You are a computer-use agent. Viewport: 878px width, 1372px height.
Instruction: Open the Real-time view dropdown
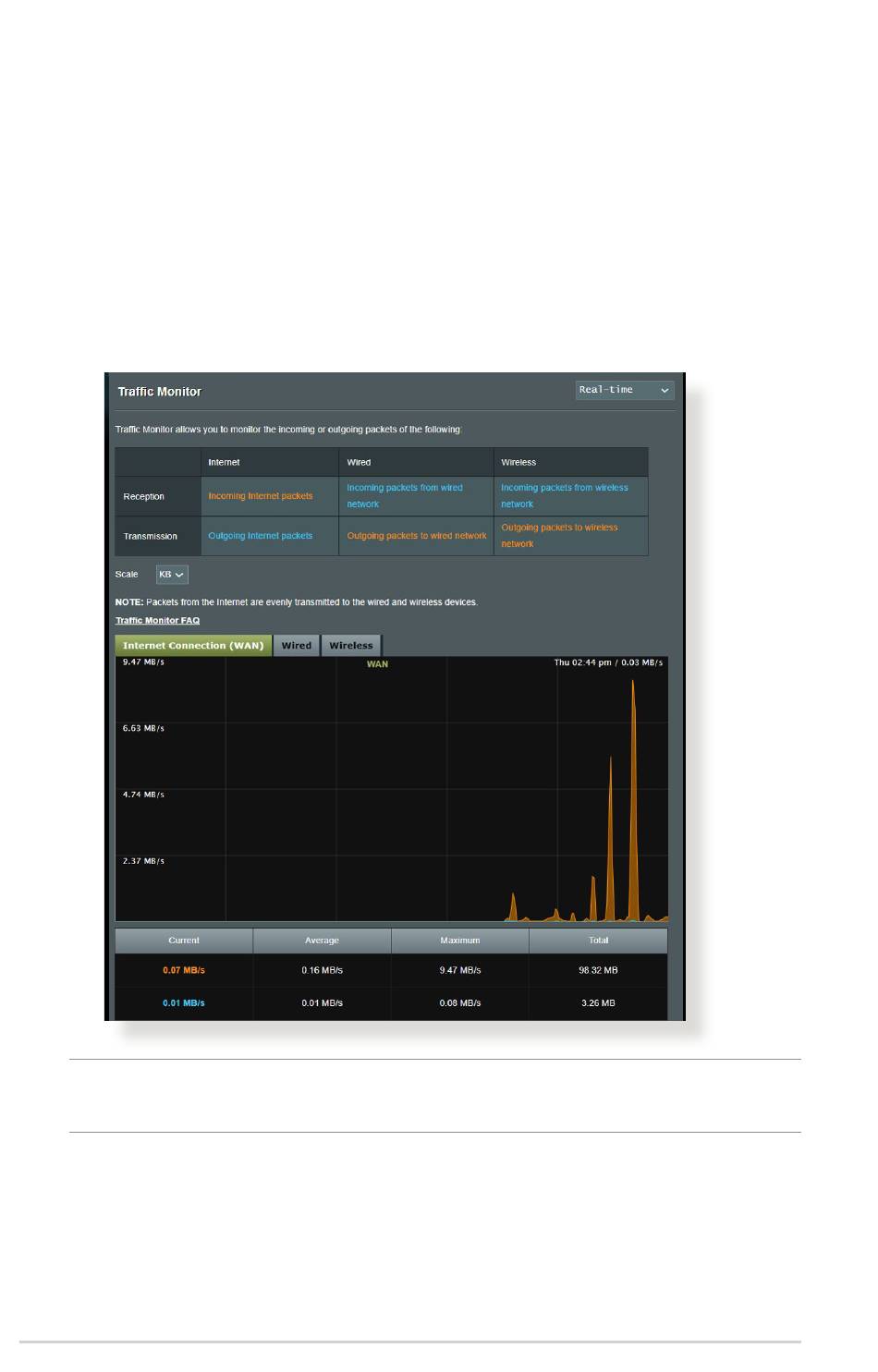point(625,390)
